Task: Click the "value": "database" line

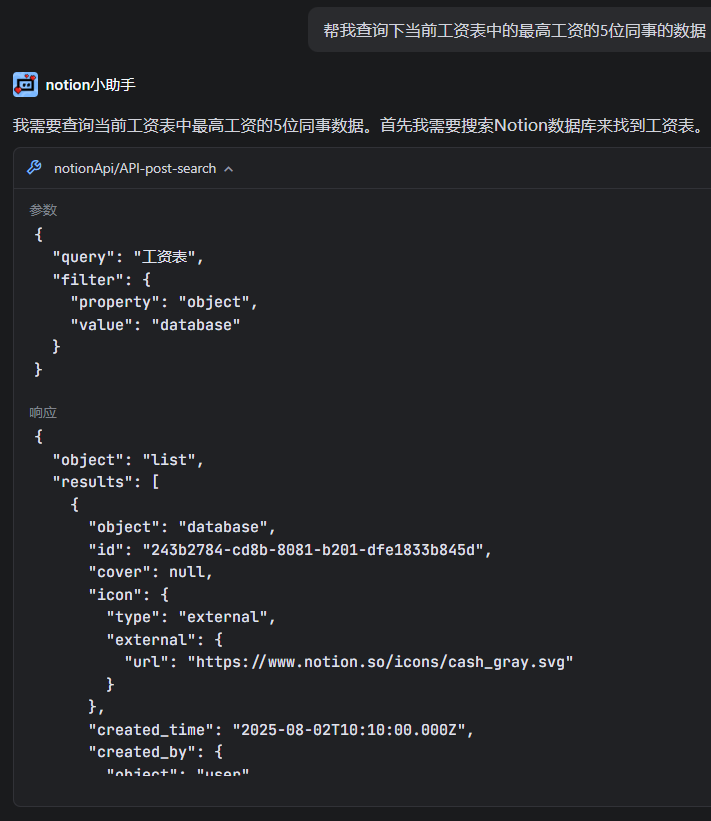Action: [x=155, y=325]
